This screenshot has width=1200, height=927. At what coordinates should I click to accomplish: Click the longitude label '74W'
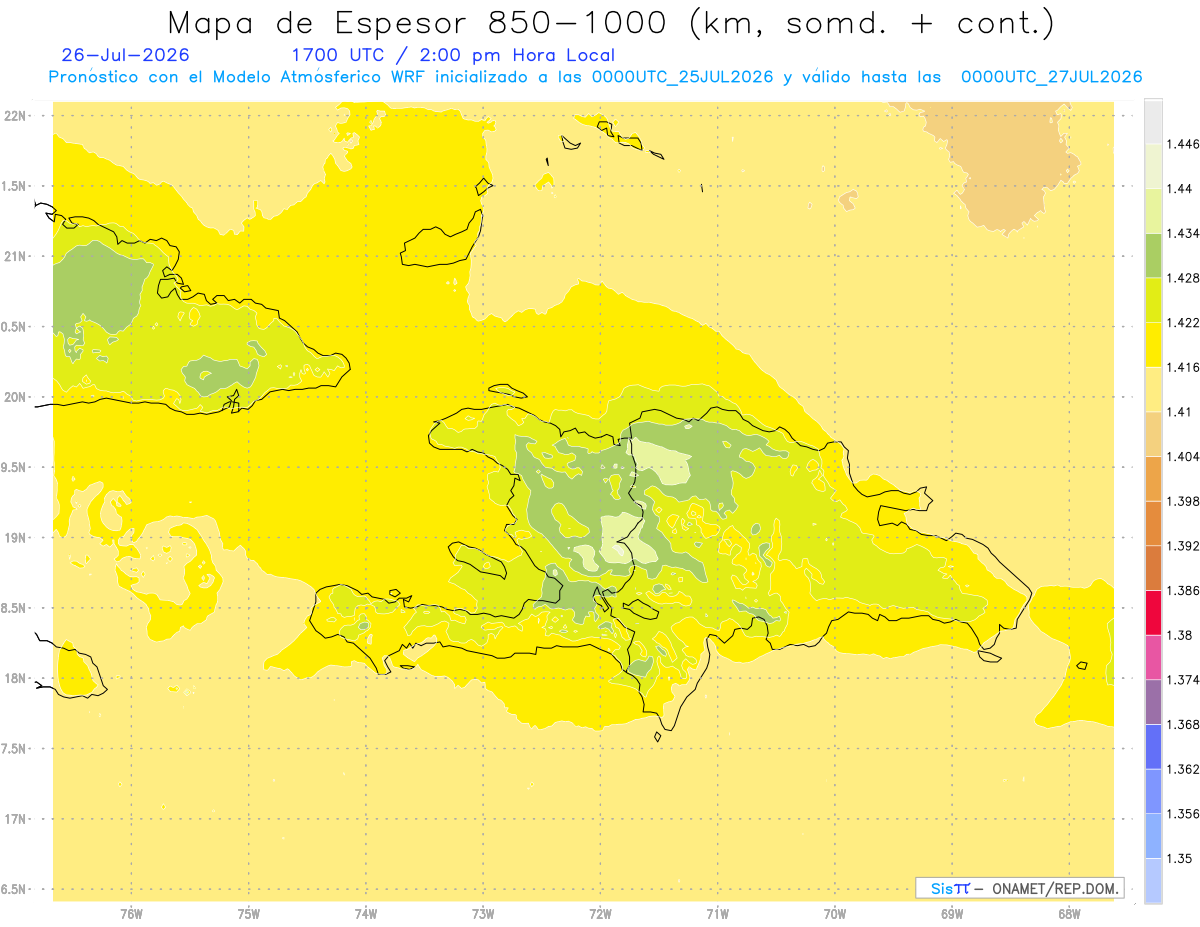(366, 913)
